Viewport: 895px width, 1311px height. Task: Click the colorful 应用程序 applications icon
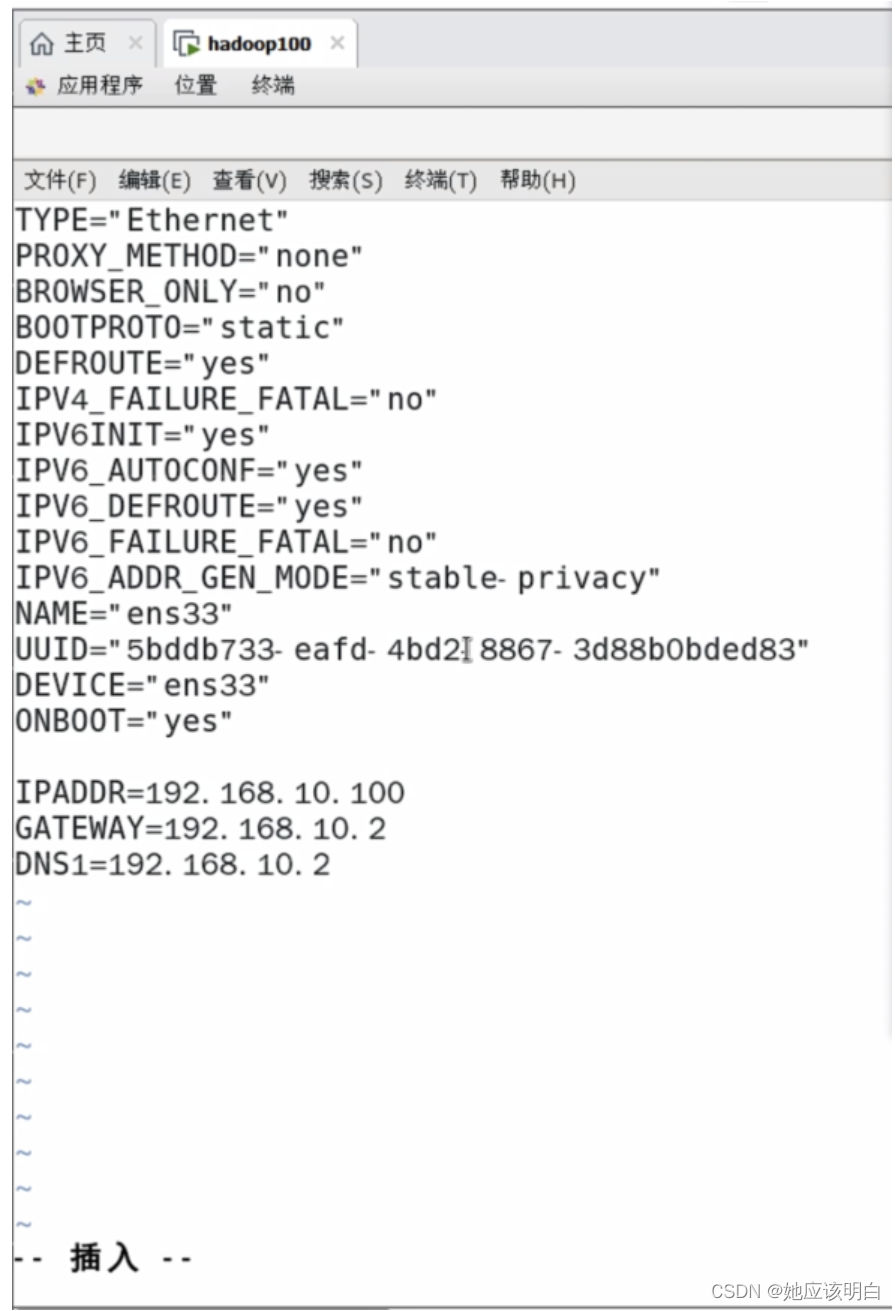[x=34, y=86]
